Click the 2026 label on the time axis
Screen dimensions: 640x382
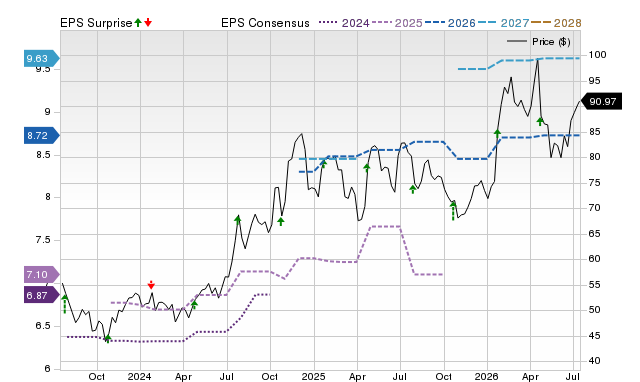click(x=487, y=377)
